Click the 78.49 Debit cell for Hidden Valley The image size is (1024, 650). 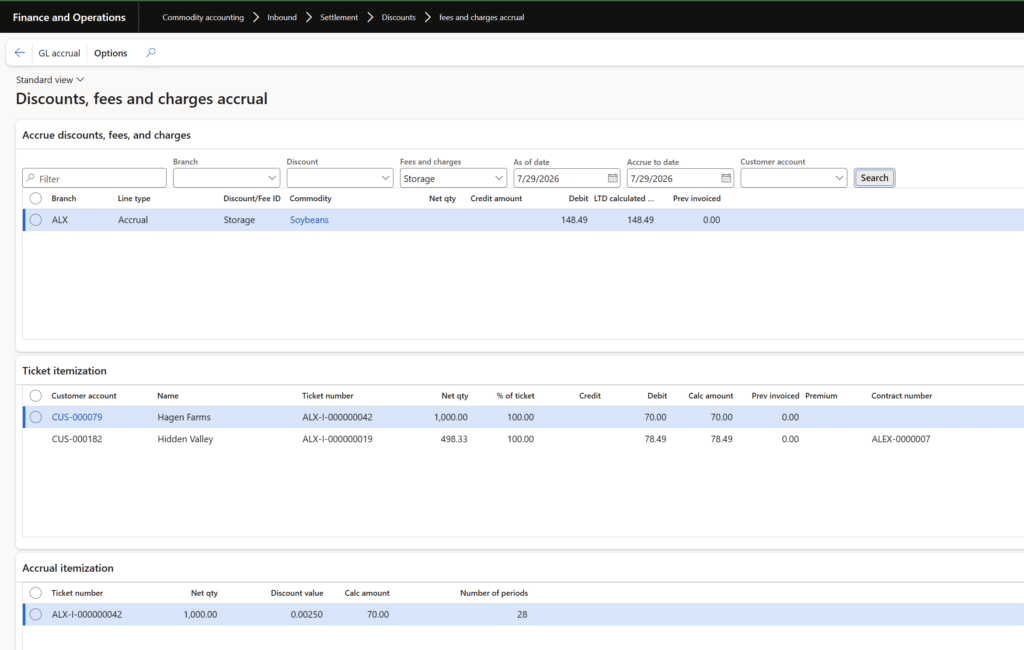point(655,439)
